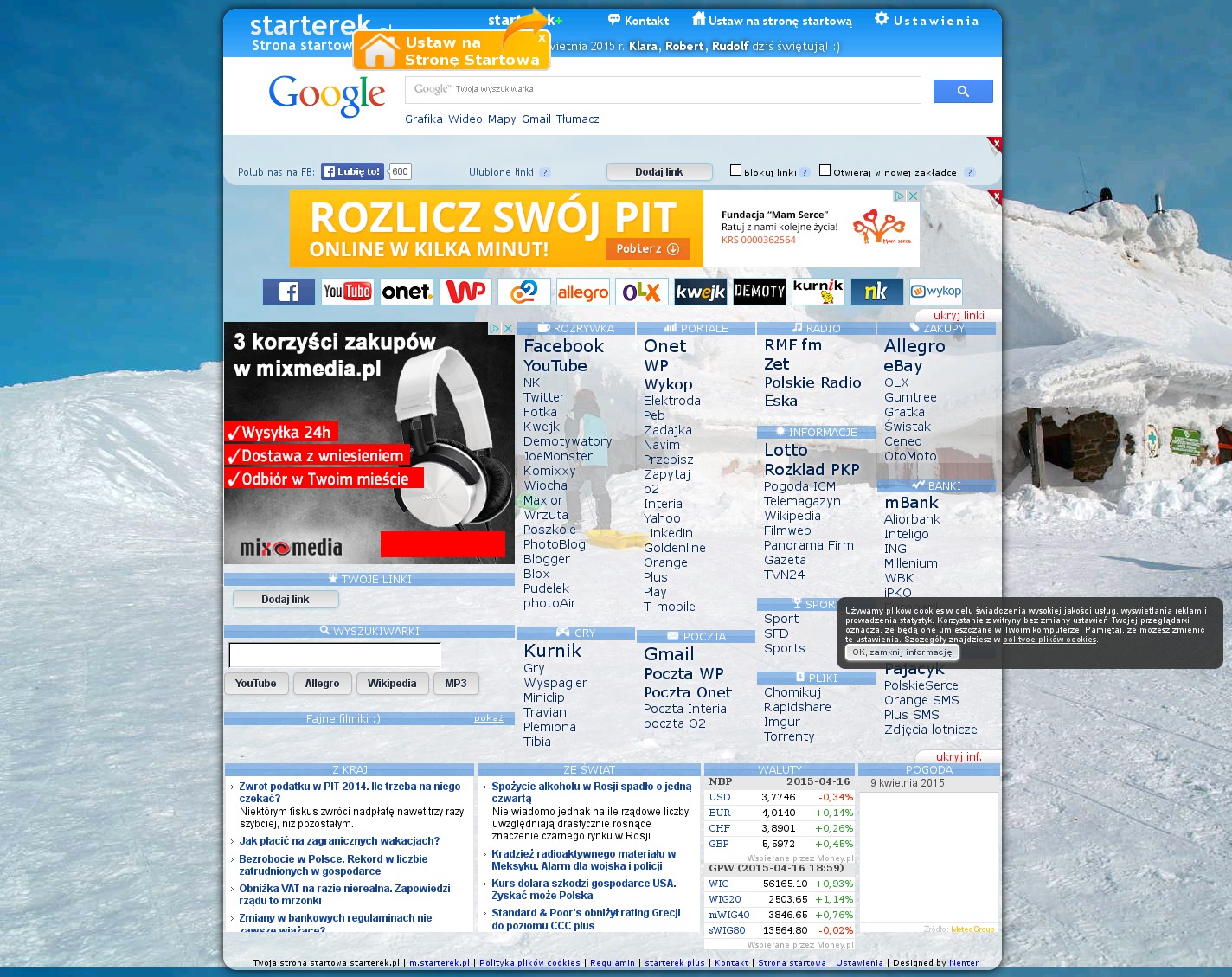This screenshot has width=1232, height=977.
Task: Dismiss cookie notice with OK, zamknij informację
Action: point(902,652)
